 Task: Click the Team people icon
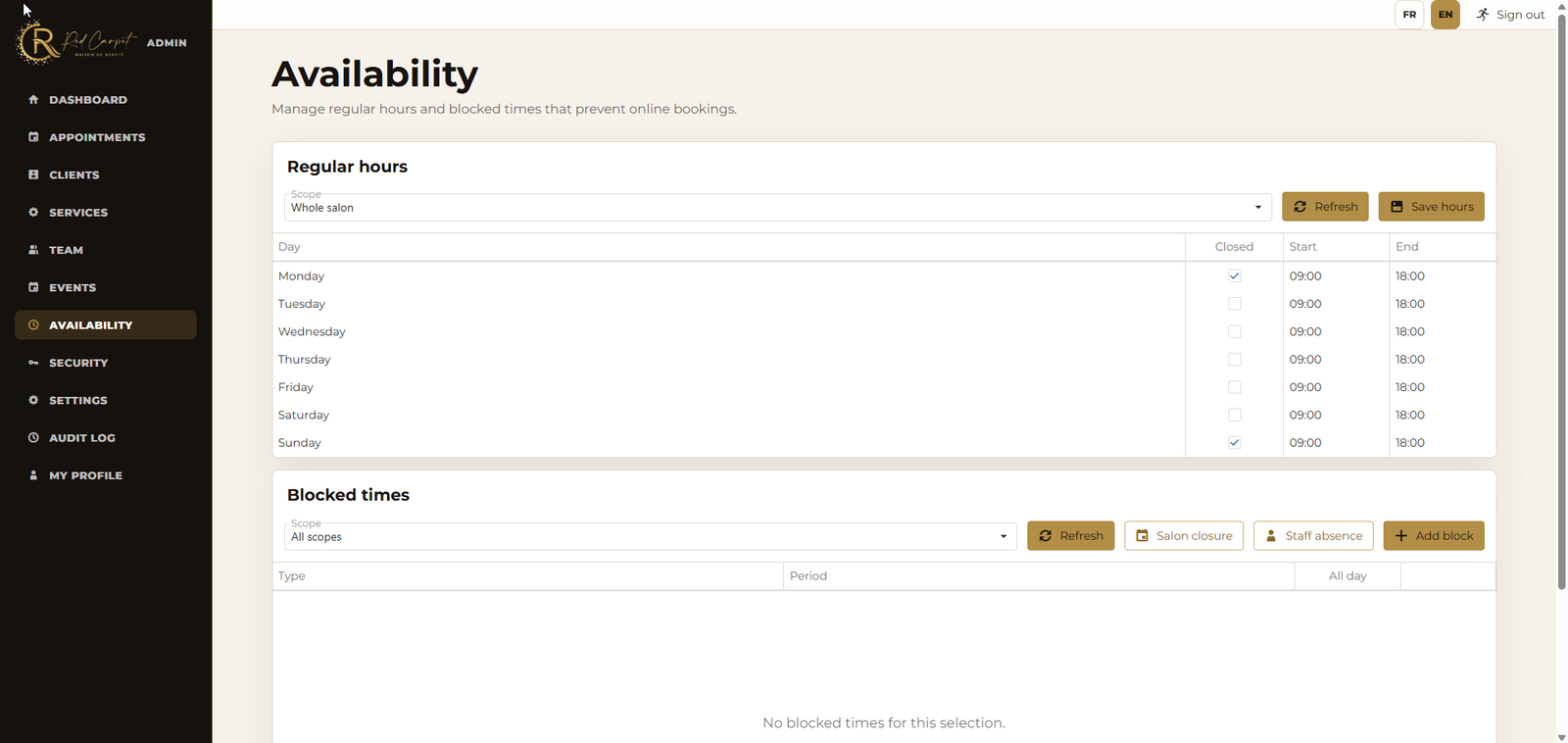[33, 250]
